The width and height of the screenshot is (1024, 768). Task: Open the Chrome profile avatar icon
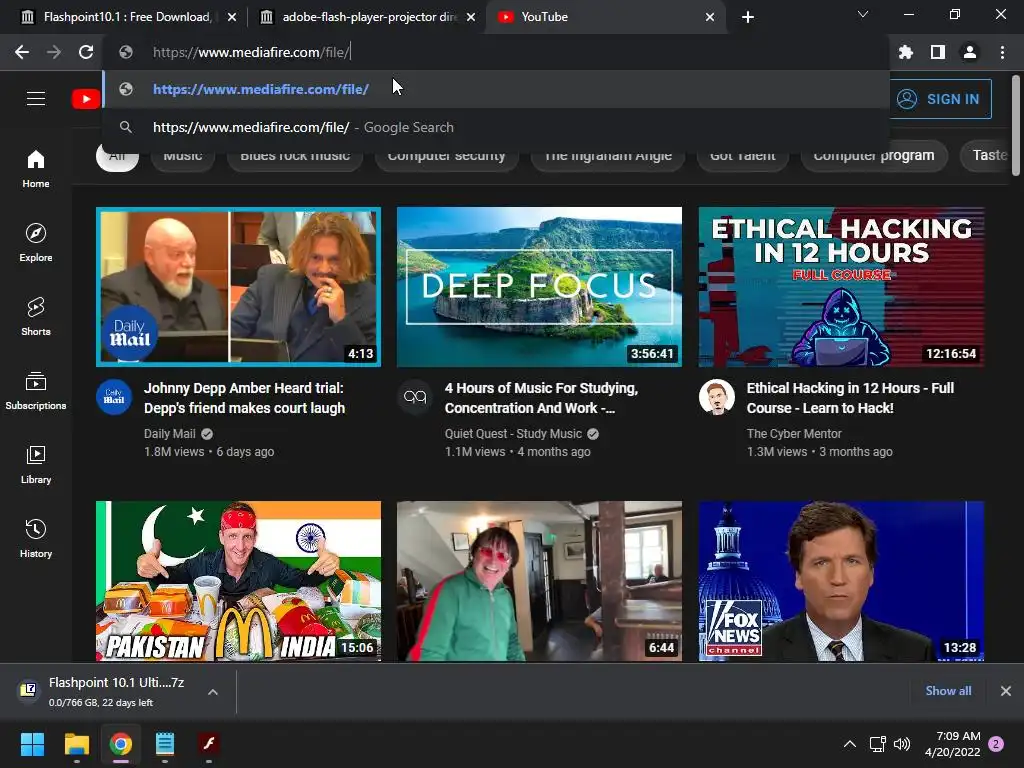pyautogui.click(x=970, y=52)
